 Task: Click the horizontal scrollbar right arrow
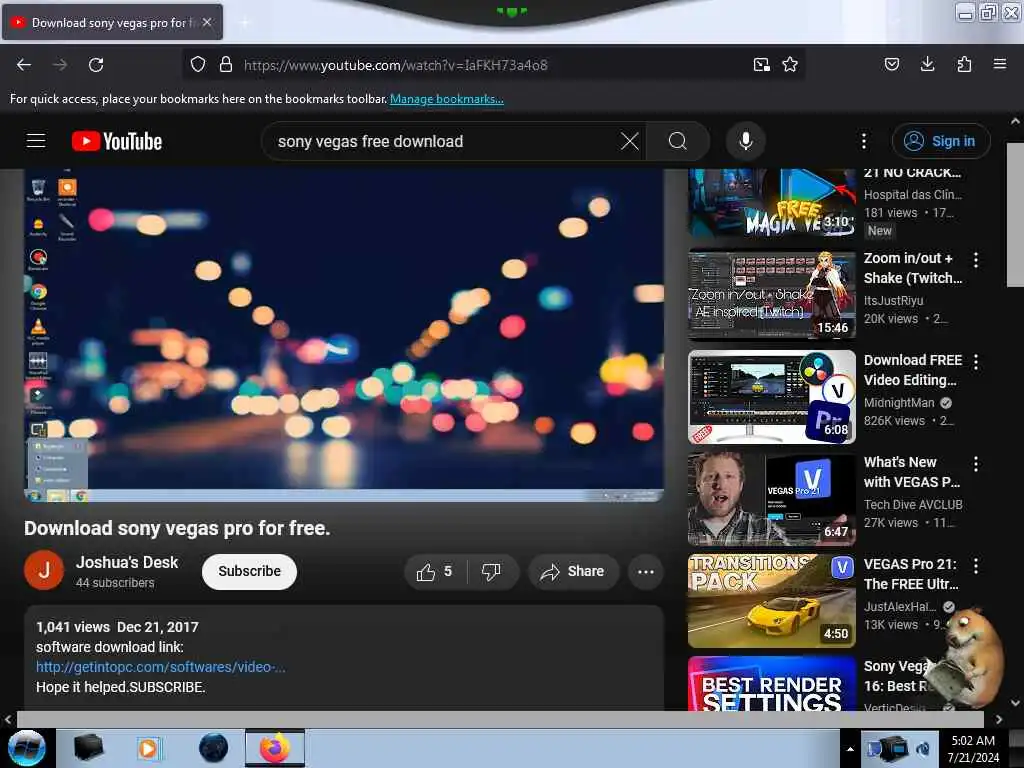click(999, 720)
